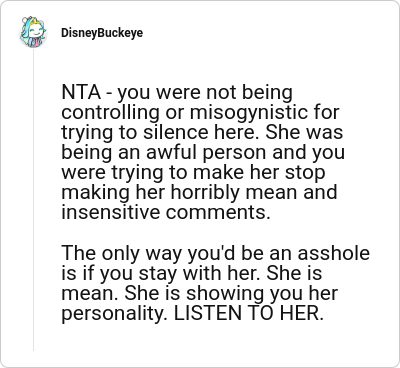The height and width of the screenshot is (368, 400).
Task: Click the phrase LISTEN TO HER
Action: 249,313
